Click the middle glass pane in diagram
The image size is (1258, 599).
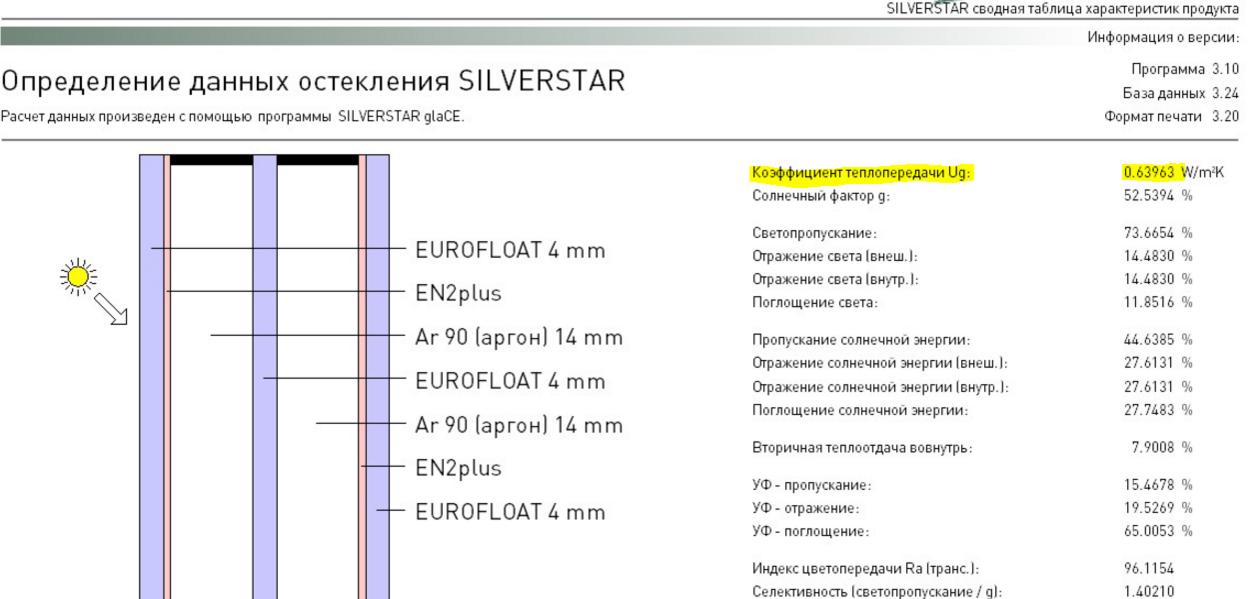264,377
